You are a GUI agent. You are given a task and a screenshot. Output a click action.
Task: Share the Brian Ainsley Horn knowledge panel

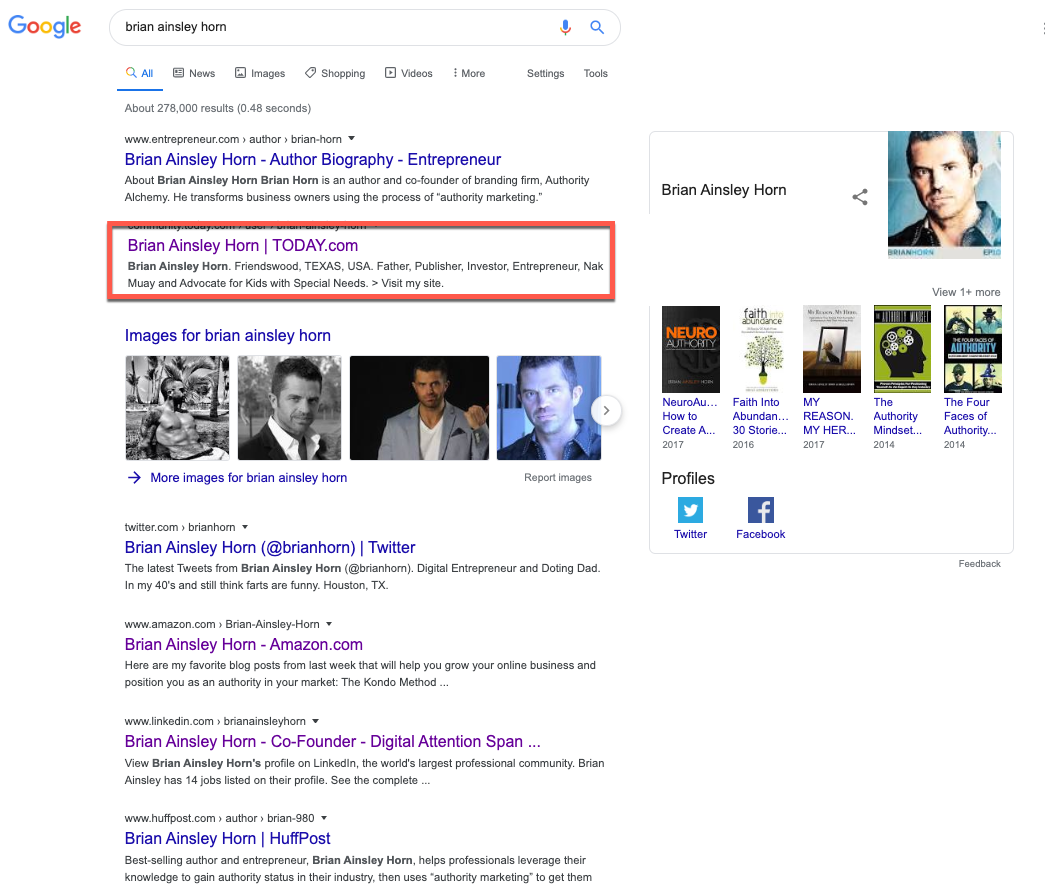click(x=860, y=197)
